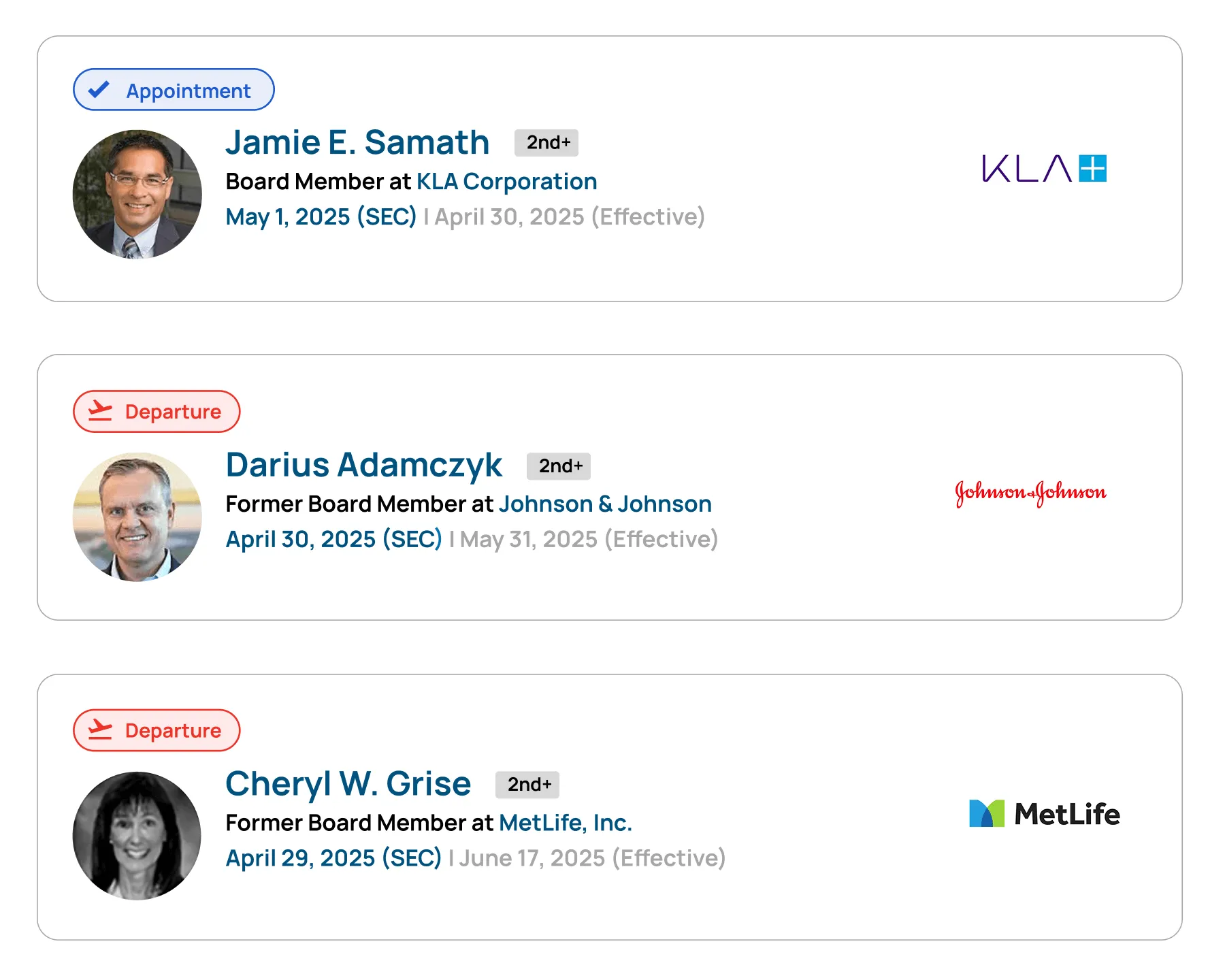Click the April 29, 2025 SEC filing date
The width and height of the screenshot is (1225, 980).
333,858
